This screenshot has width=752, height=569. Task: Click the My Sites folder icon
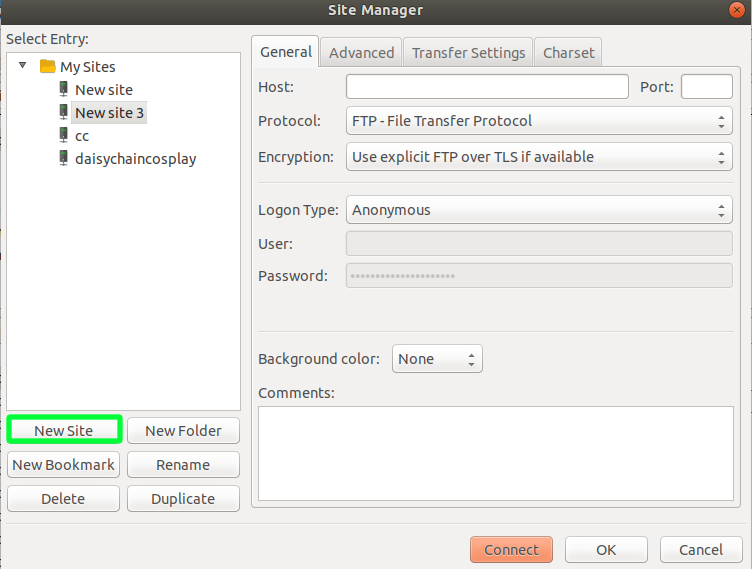pyautogui.click(x=47, y=66)
